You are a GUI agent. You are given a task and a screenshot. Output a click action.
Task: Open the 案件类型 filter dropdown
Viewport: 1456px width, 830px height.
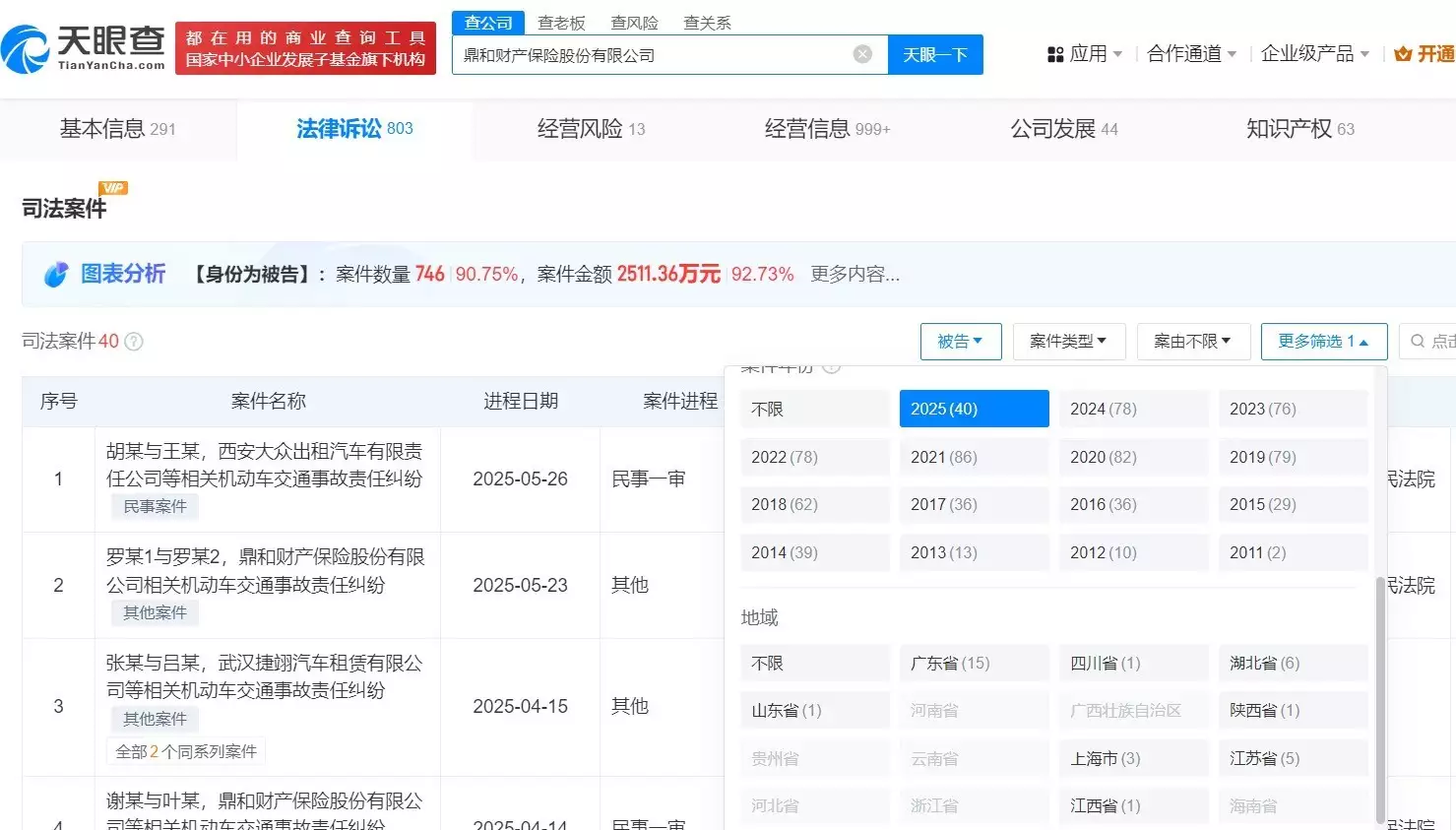(1068, 342)
